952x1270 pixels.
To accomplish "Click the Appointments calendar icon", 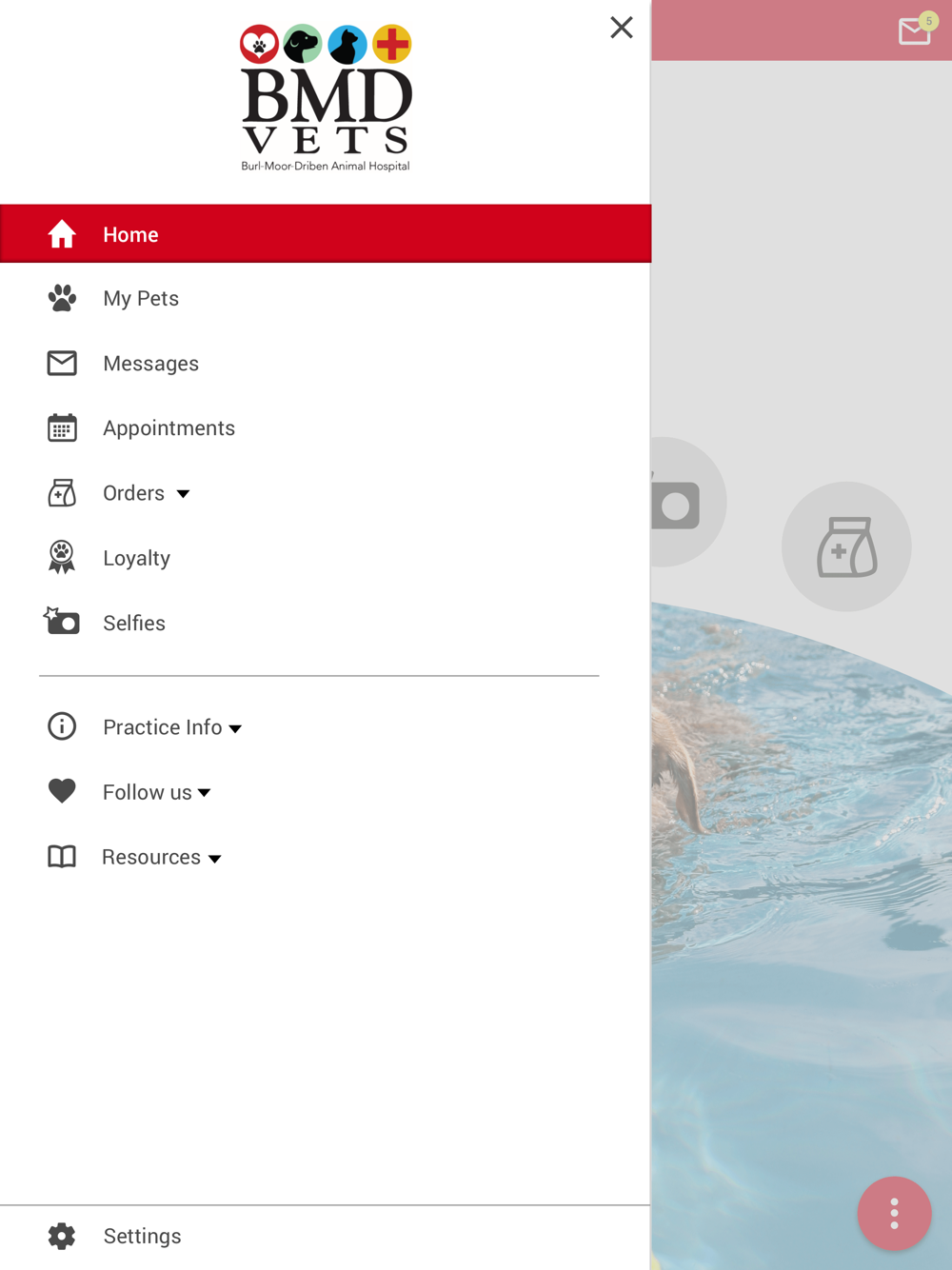I will (62, 427).
